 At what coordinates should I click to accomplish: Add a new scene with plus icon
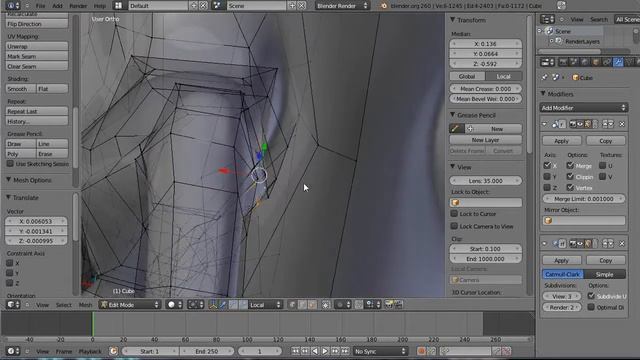coord(292,6)
